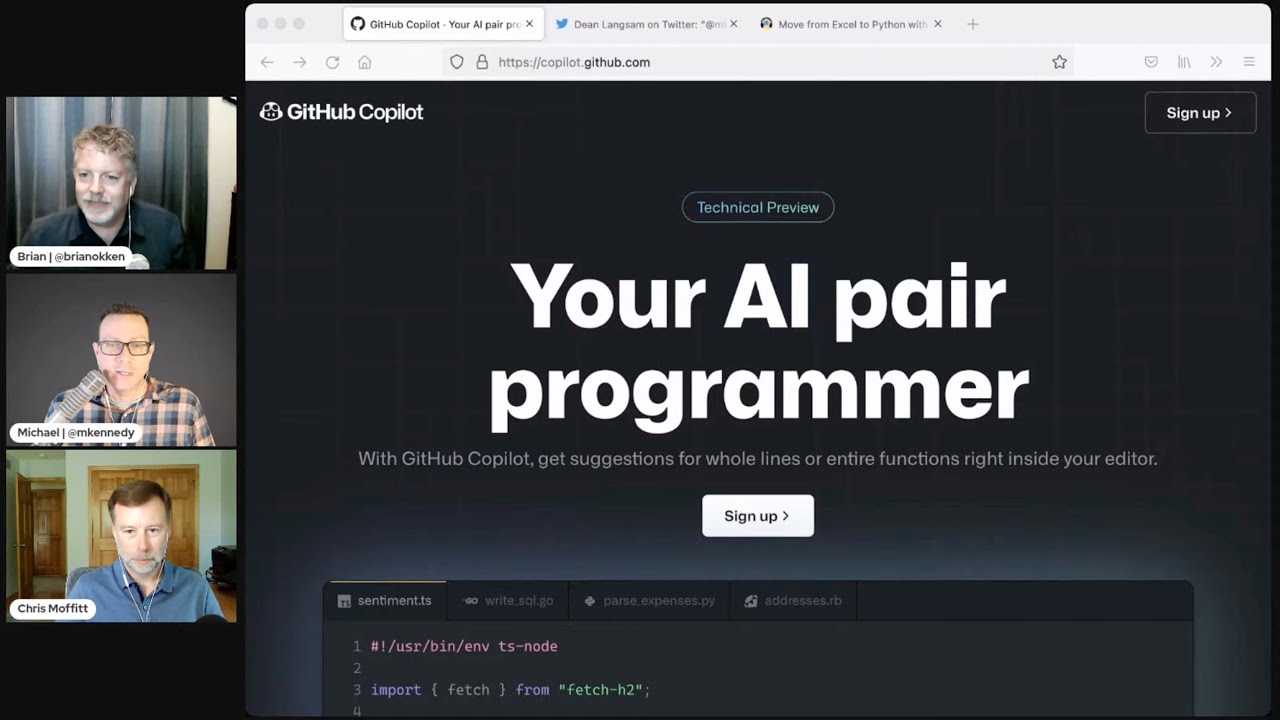
Task: Select the parse_expenses.py code tab
Action: click(x=649, y=601)
